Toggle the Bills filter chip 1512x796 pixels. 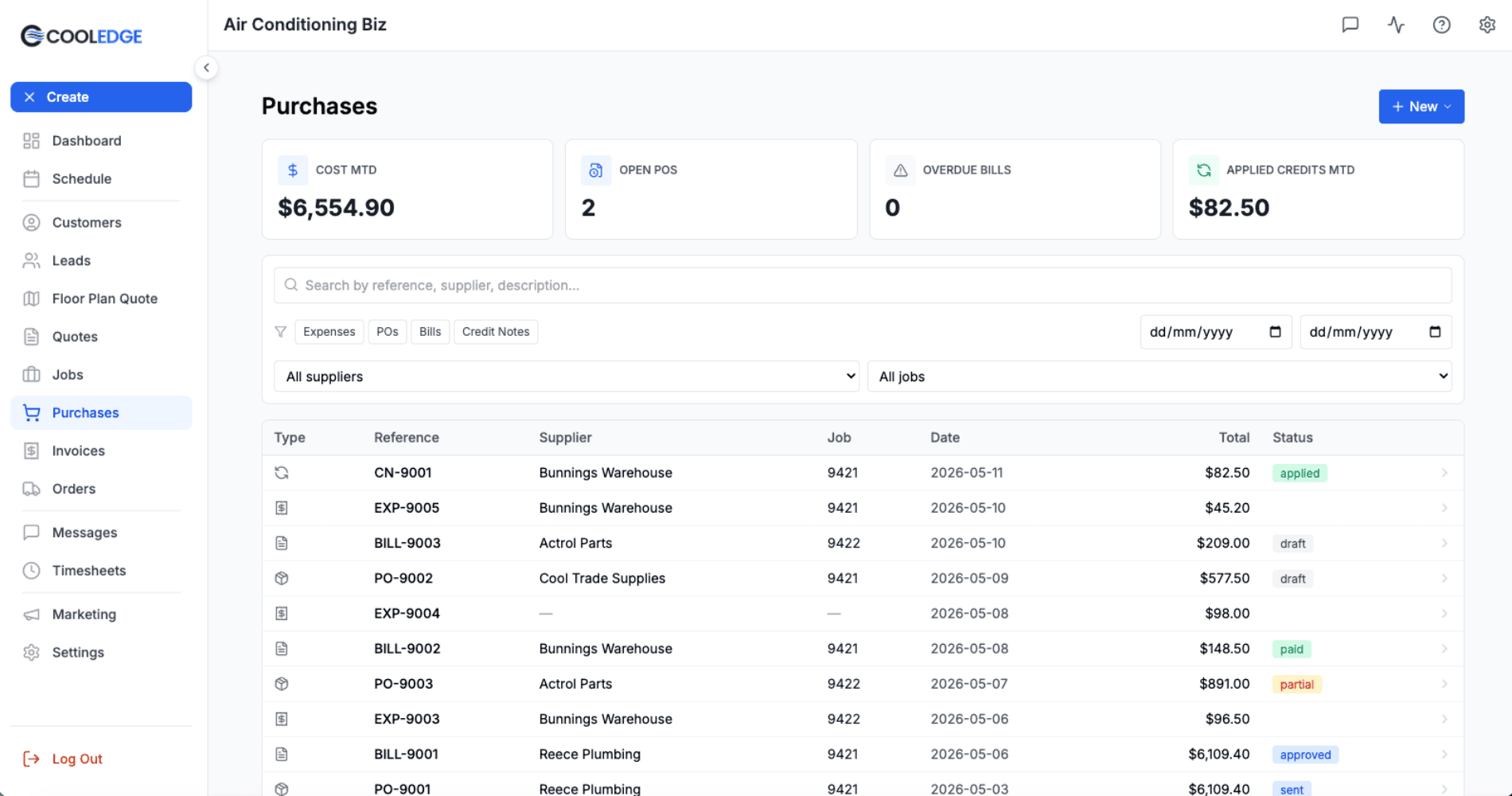pyautogui.click(x=431, y=332)
